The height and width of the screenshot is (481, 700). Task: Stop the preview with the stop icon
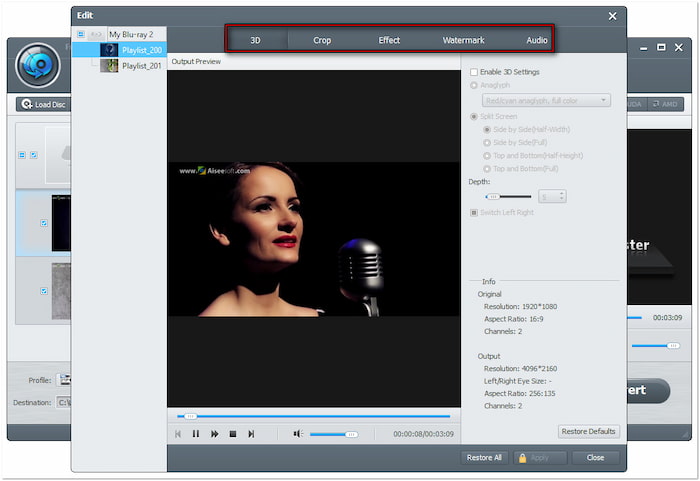pos(232,434)
